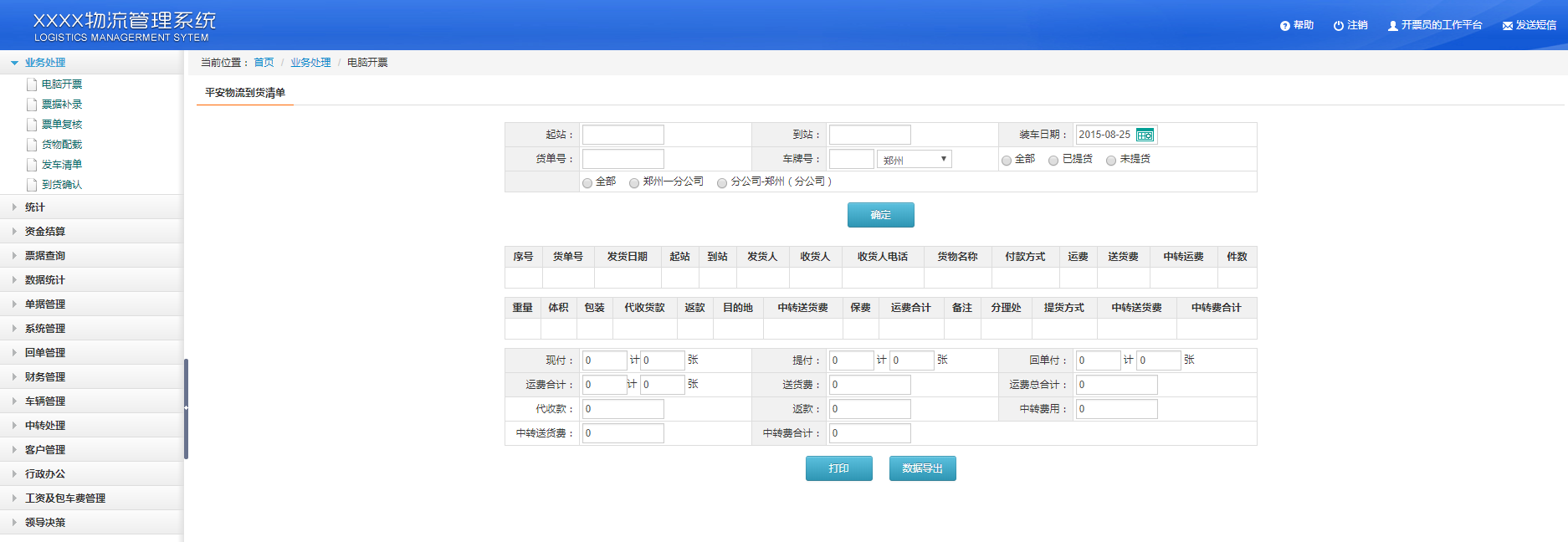Click the 确定 confirm button
This screenshot has height=542, width=1568.
[x=880, y=215]
